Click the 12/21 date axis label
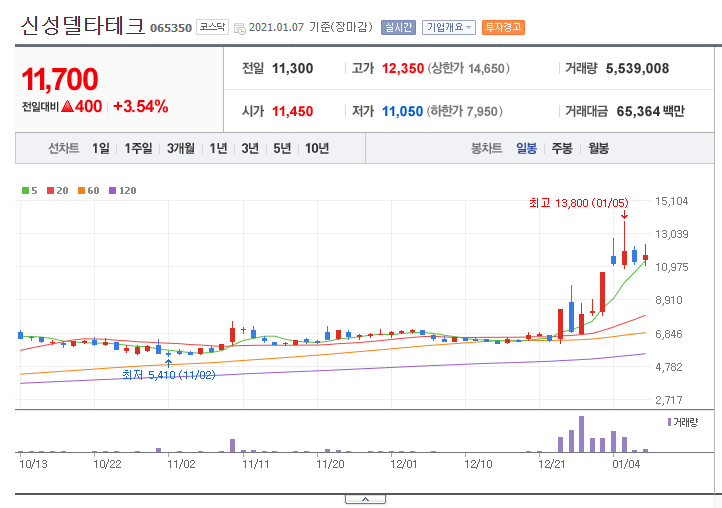Viewport: 722px width, 508px height. pos(552,464)
